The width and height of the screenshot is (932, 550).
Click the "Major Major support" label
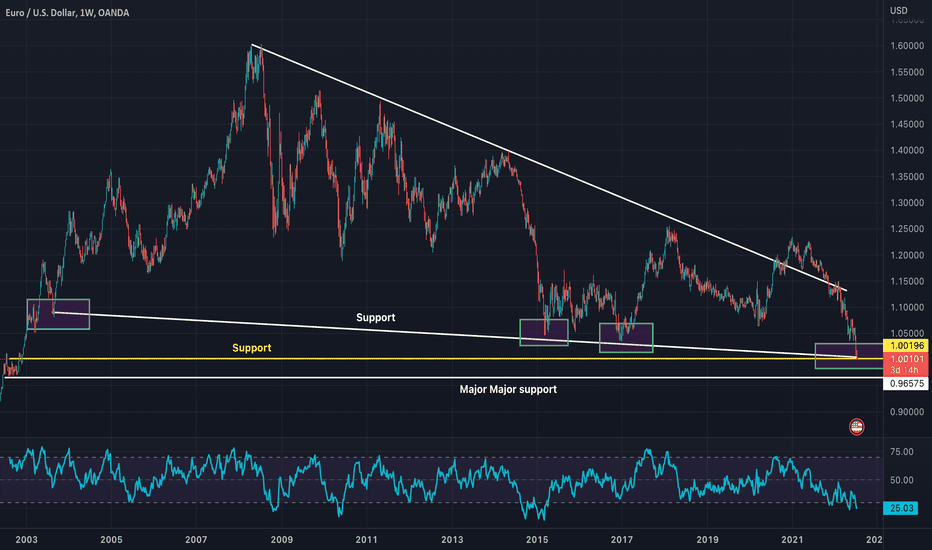tap(508, 389)
